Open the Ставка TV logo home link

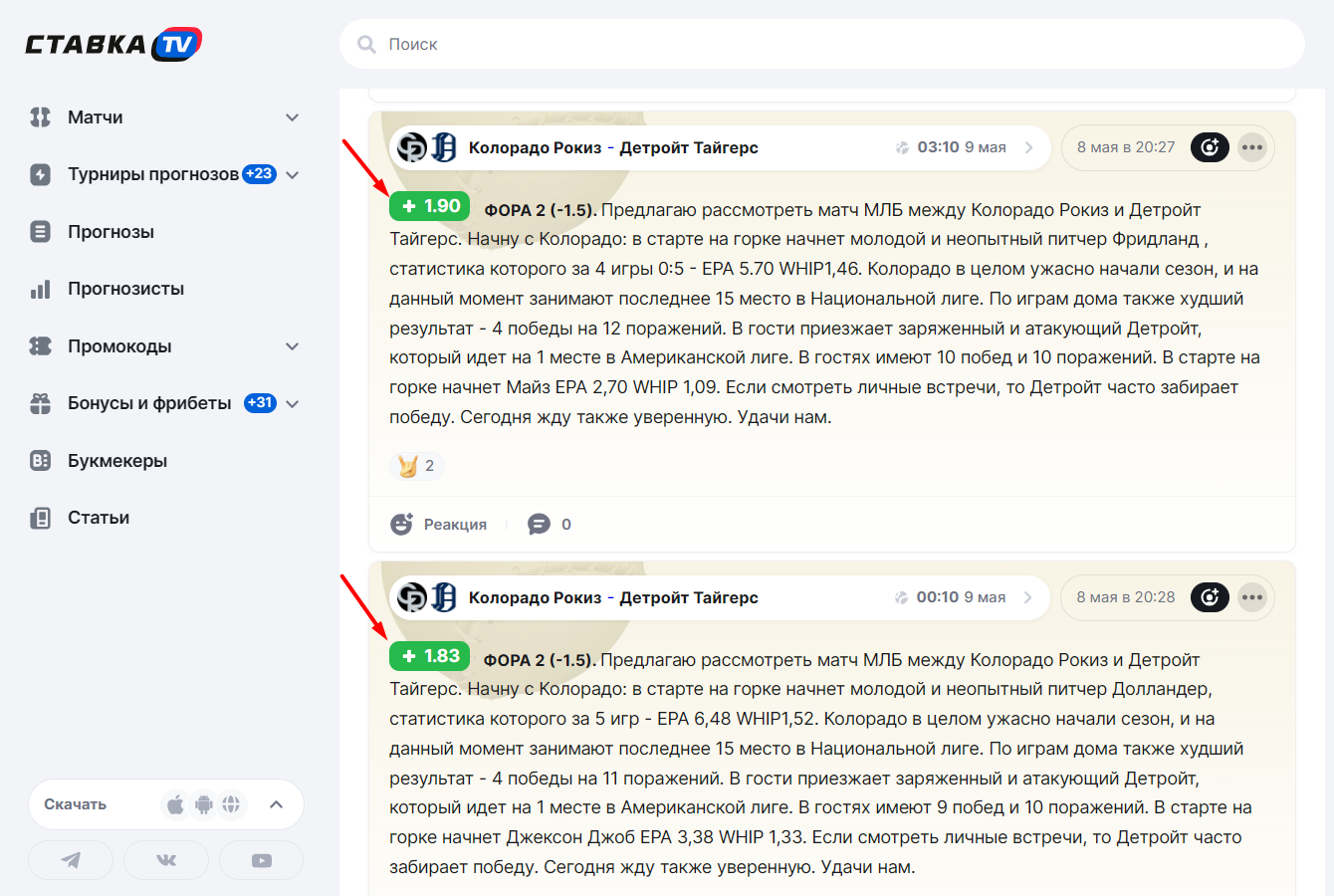[113, 44]
